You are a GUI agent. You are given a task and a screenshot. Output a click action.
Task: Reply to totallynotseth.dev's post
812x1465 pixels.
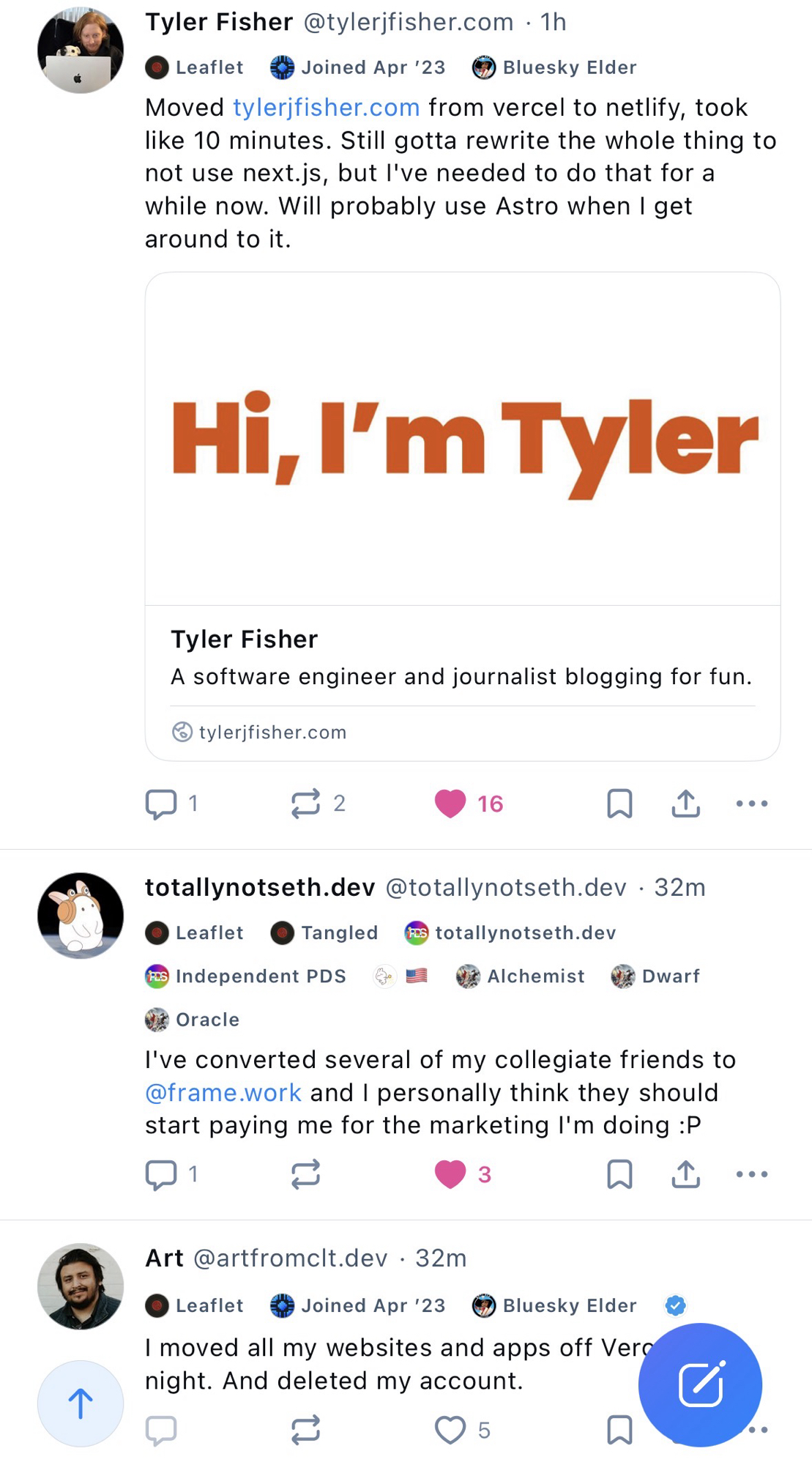(161, 1174)
